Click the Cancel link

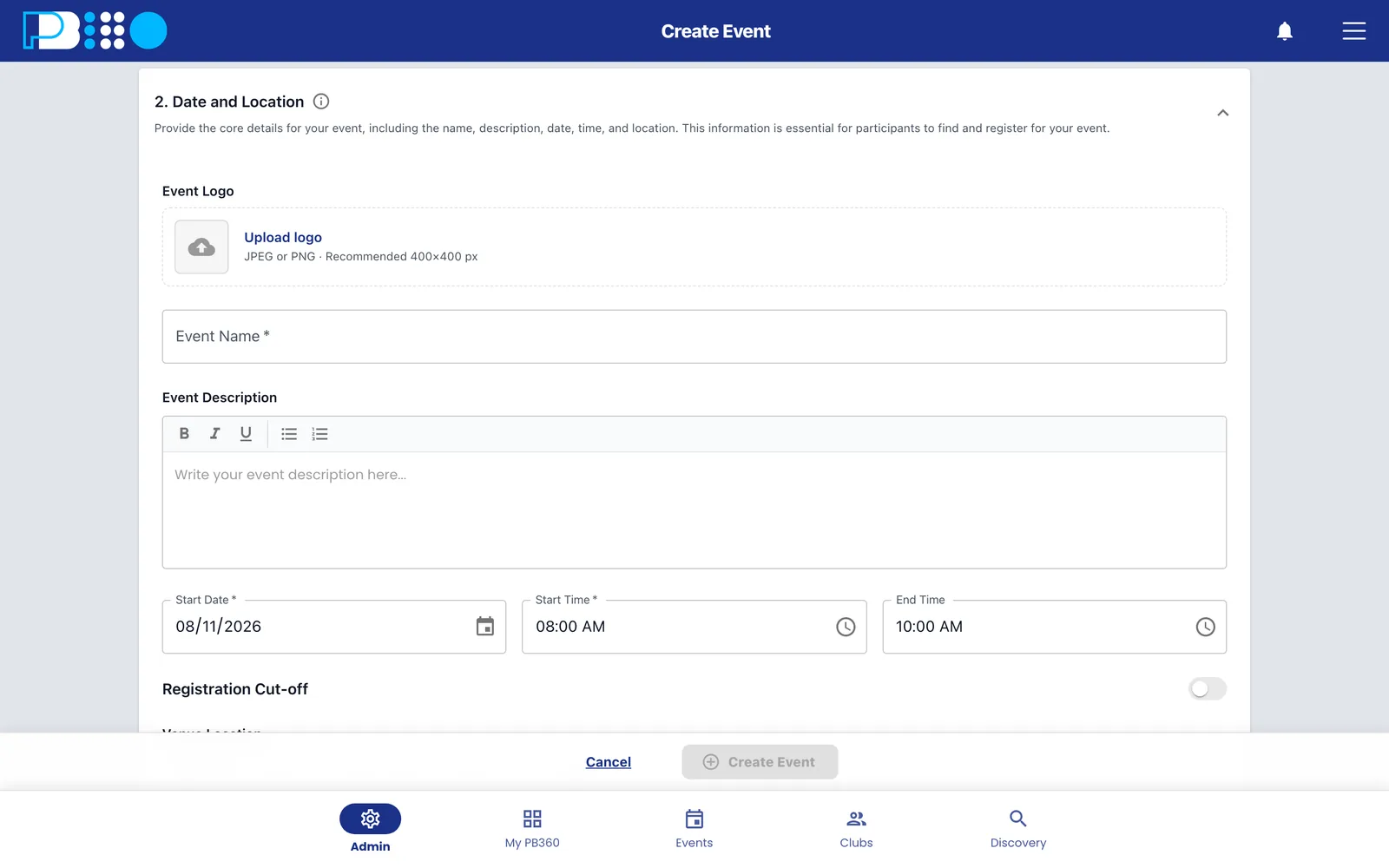[x=609, y=762]
